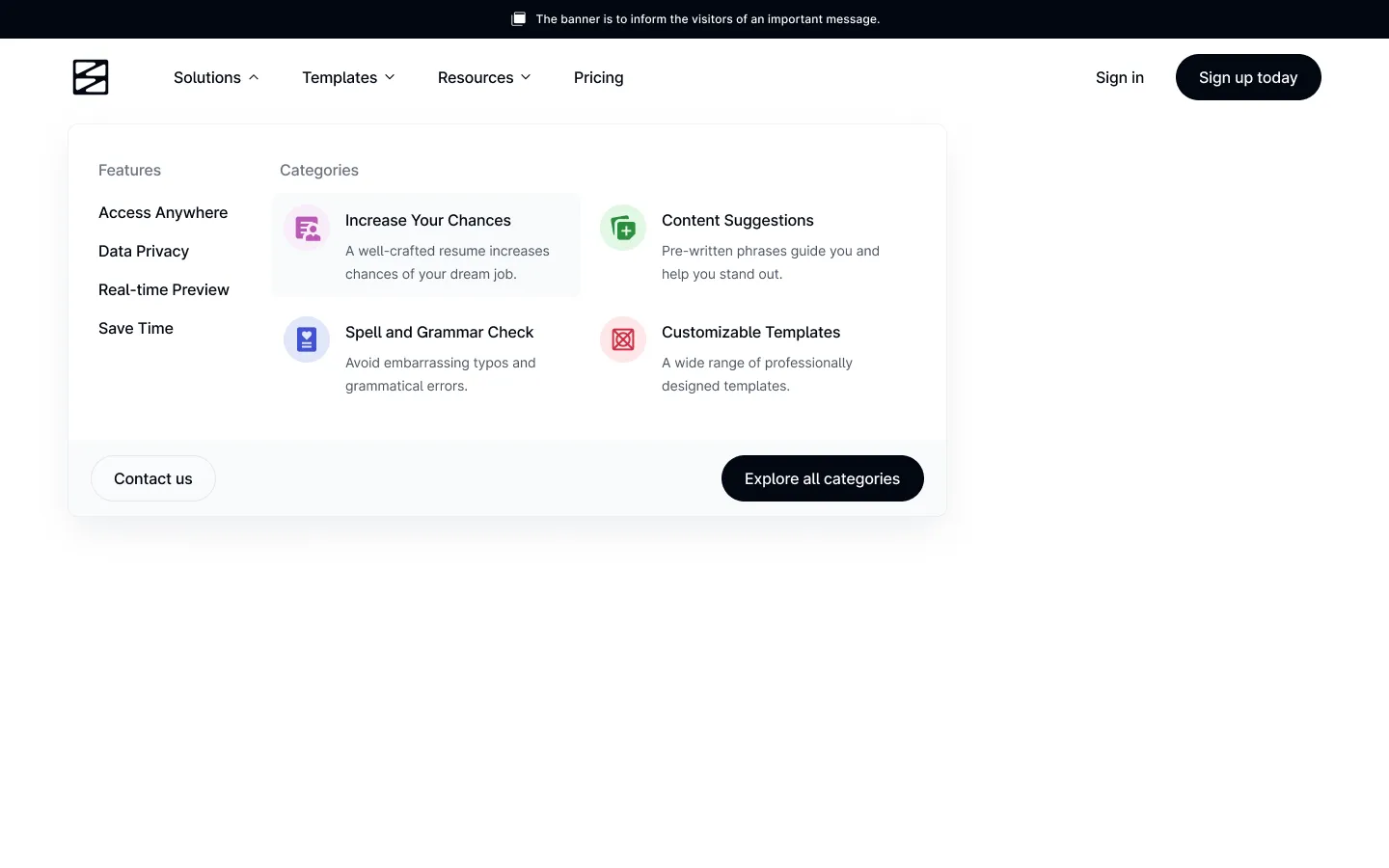The height and width of the screenshot is (868, 1389).
Task: Click the banner message icon
Action: (x=518, y=19)
